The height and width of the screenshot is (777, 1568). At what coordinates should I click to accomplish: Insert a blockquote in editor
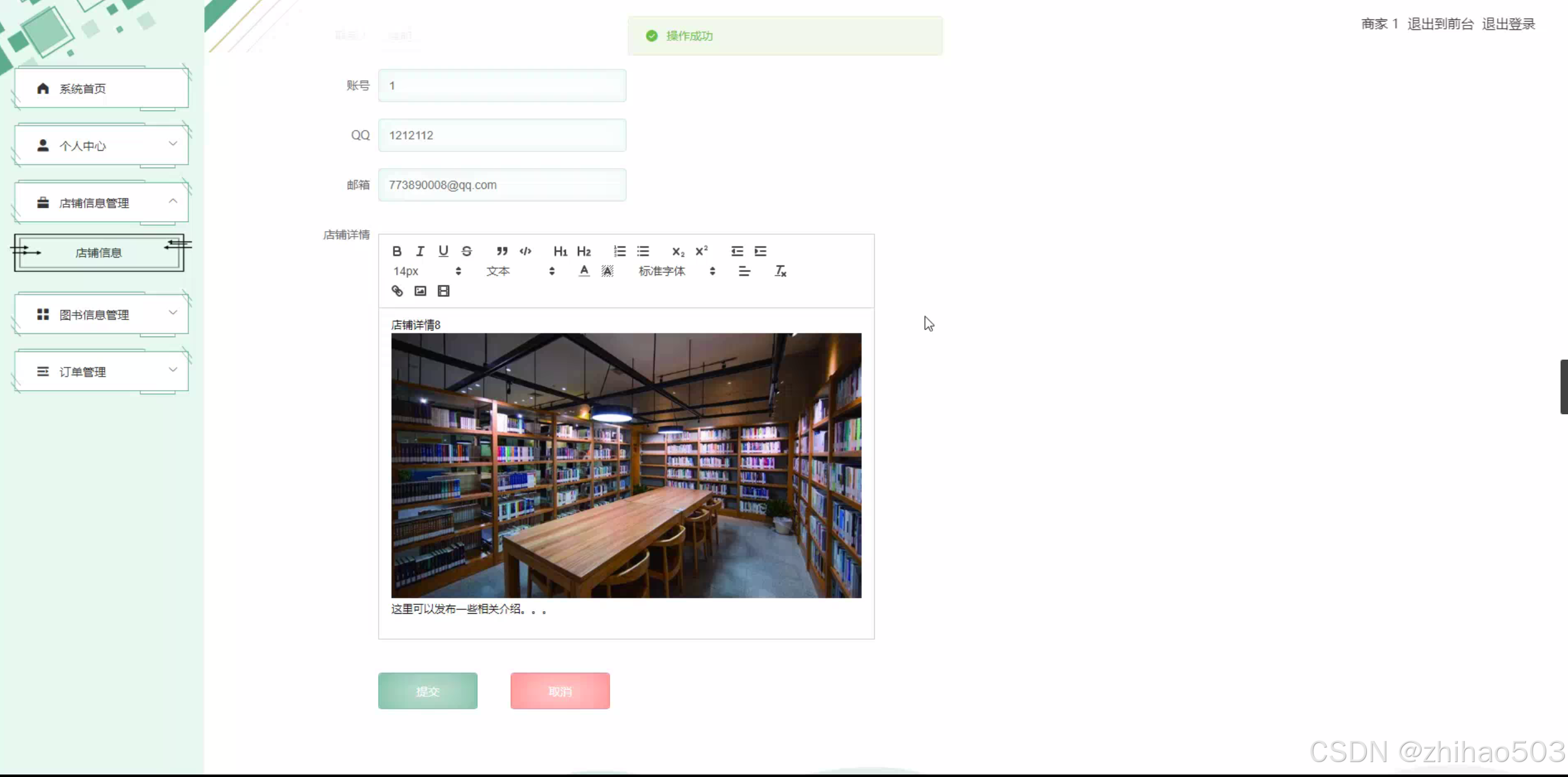click(x=502, y=251)
